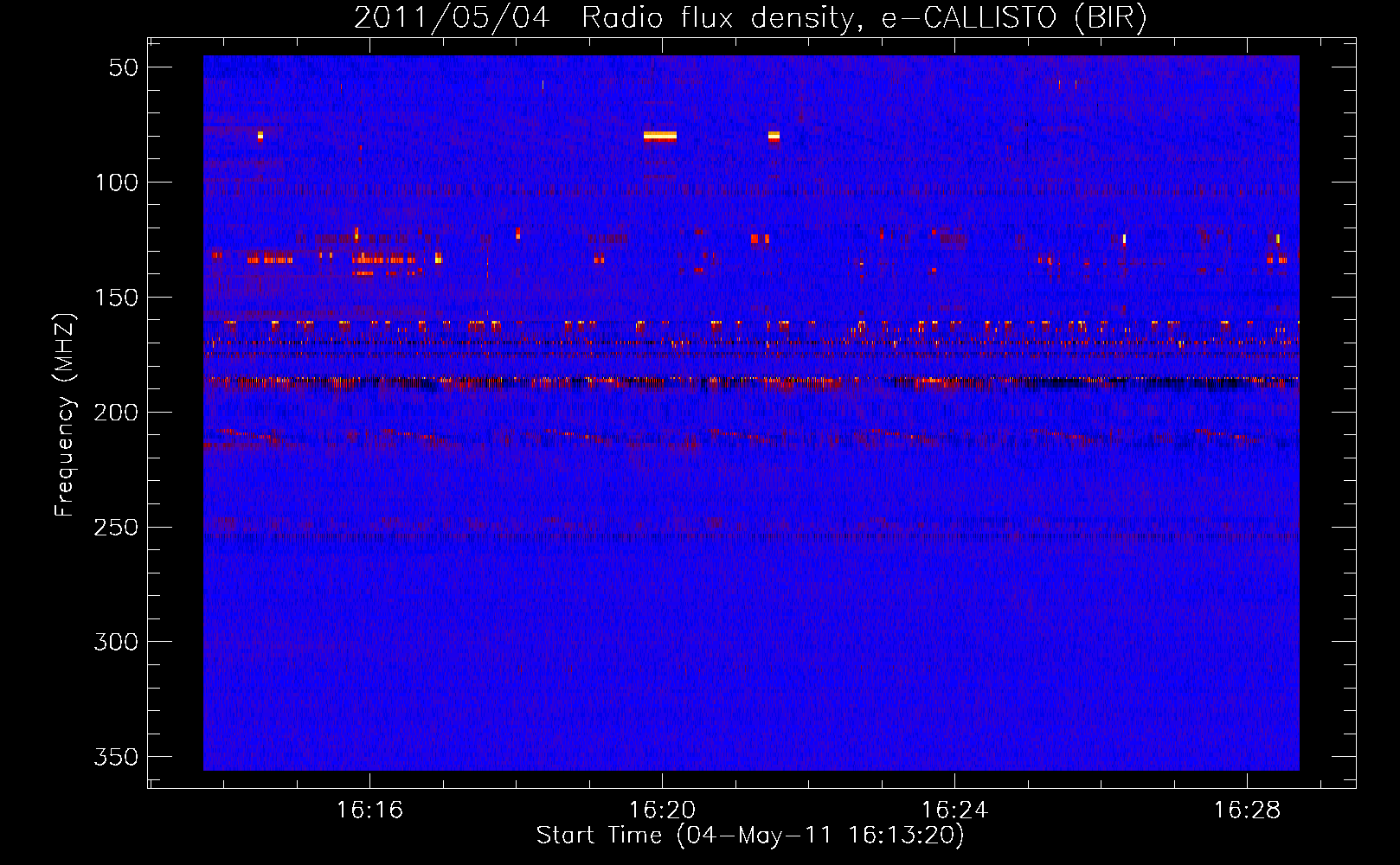The height and width of the screenshot is (865, 1400).
Task: Click the bright yellow burst near 80 MHz at 16:20
Action: (660, 136)
